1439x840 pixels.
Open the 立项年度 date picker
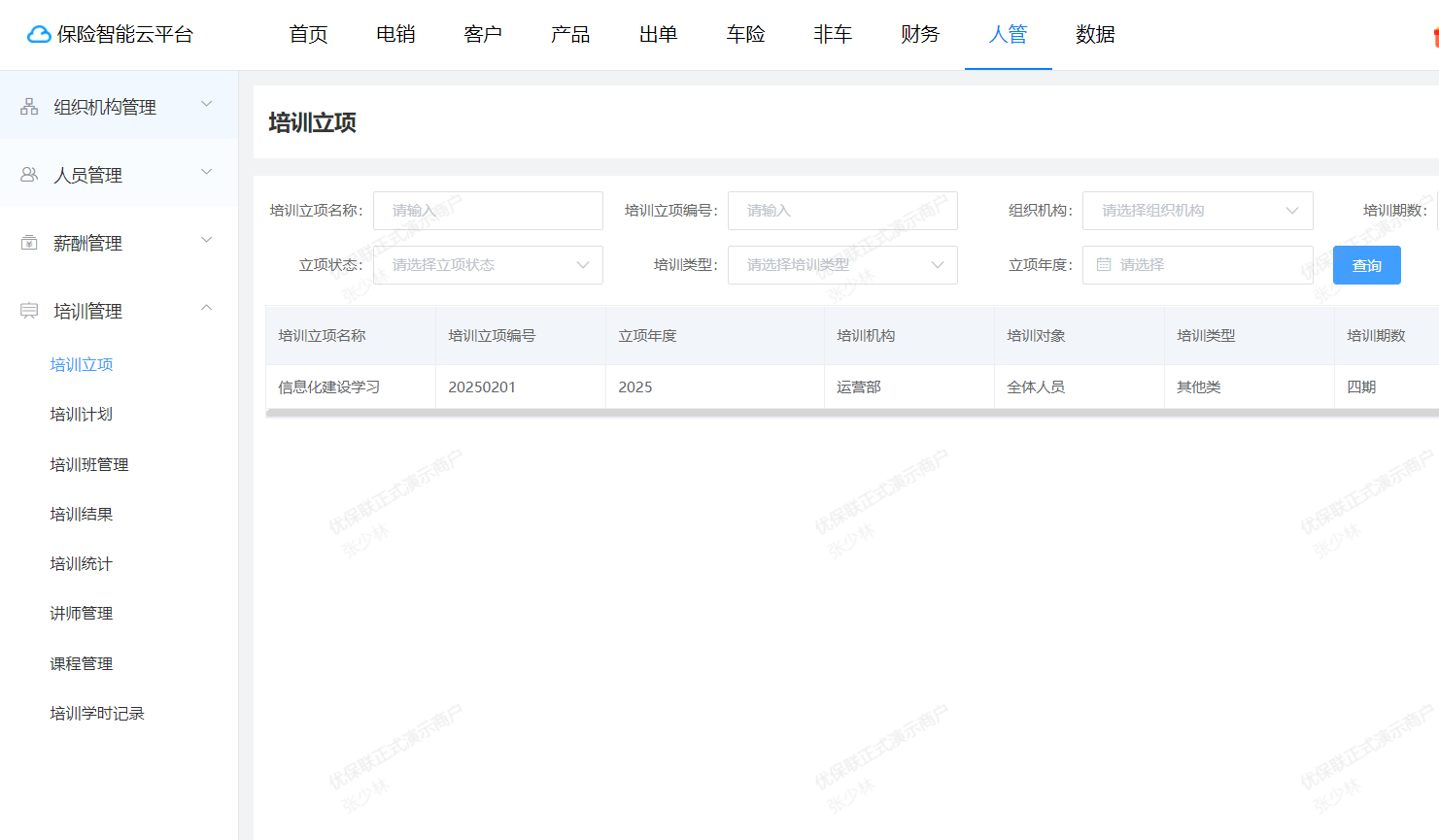coord(1197,265)
